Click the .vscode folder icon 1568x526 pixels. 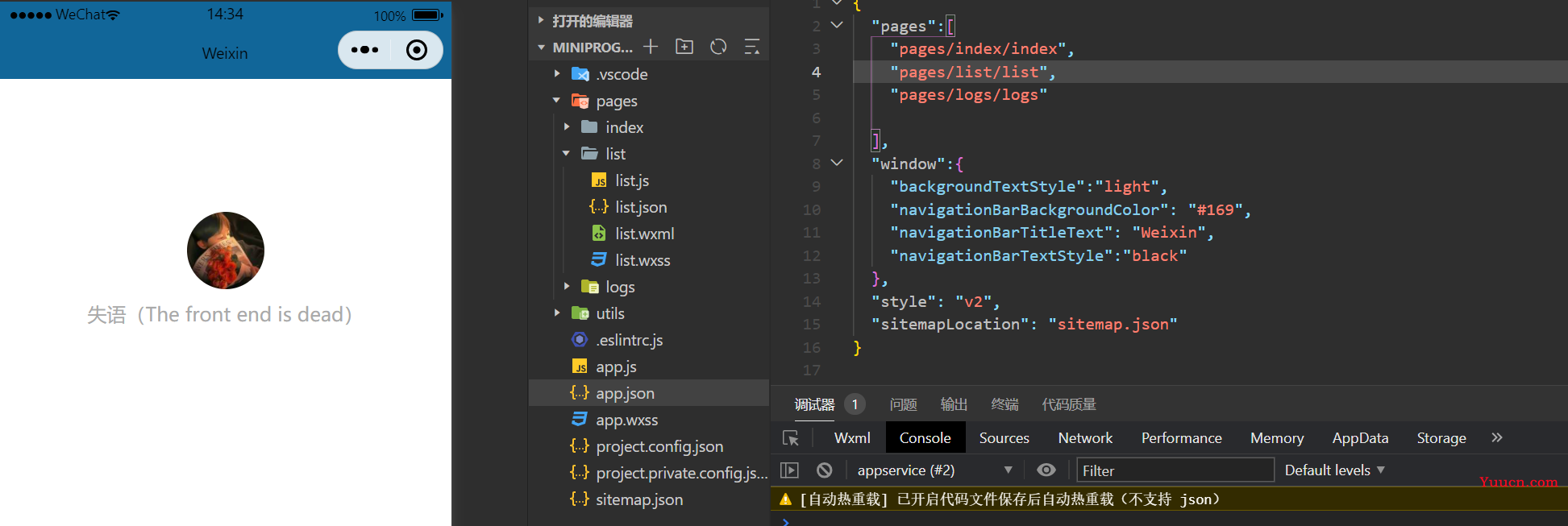click(580, 74)
